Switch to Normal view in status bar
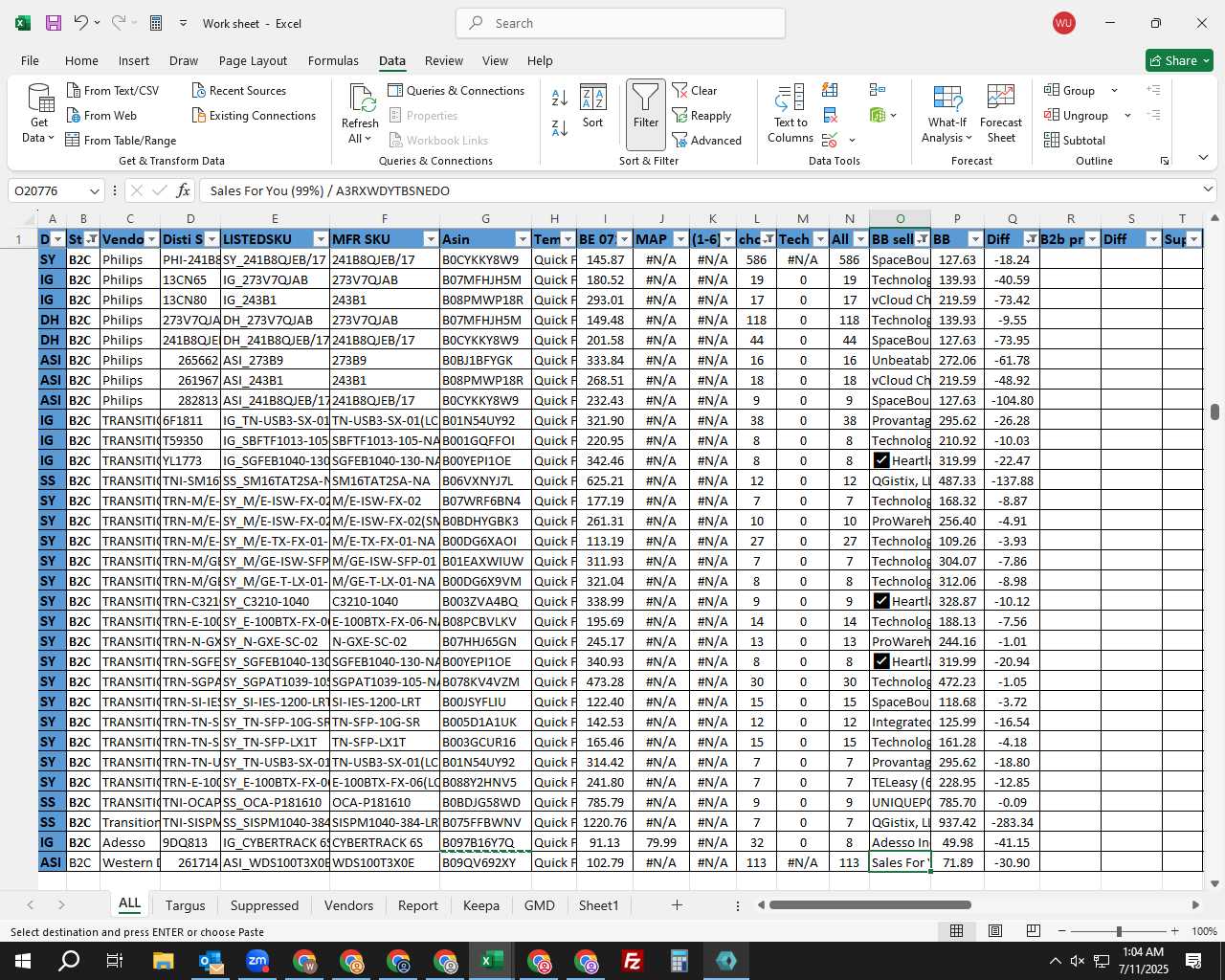 point(956,931)
